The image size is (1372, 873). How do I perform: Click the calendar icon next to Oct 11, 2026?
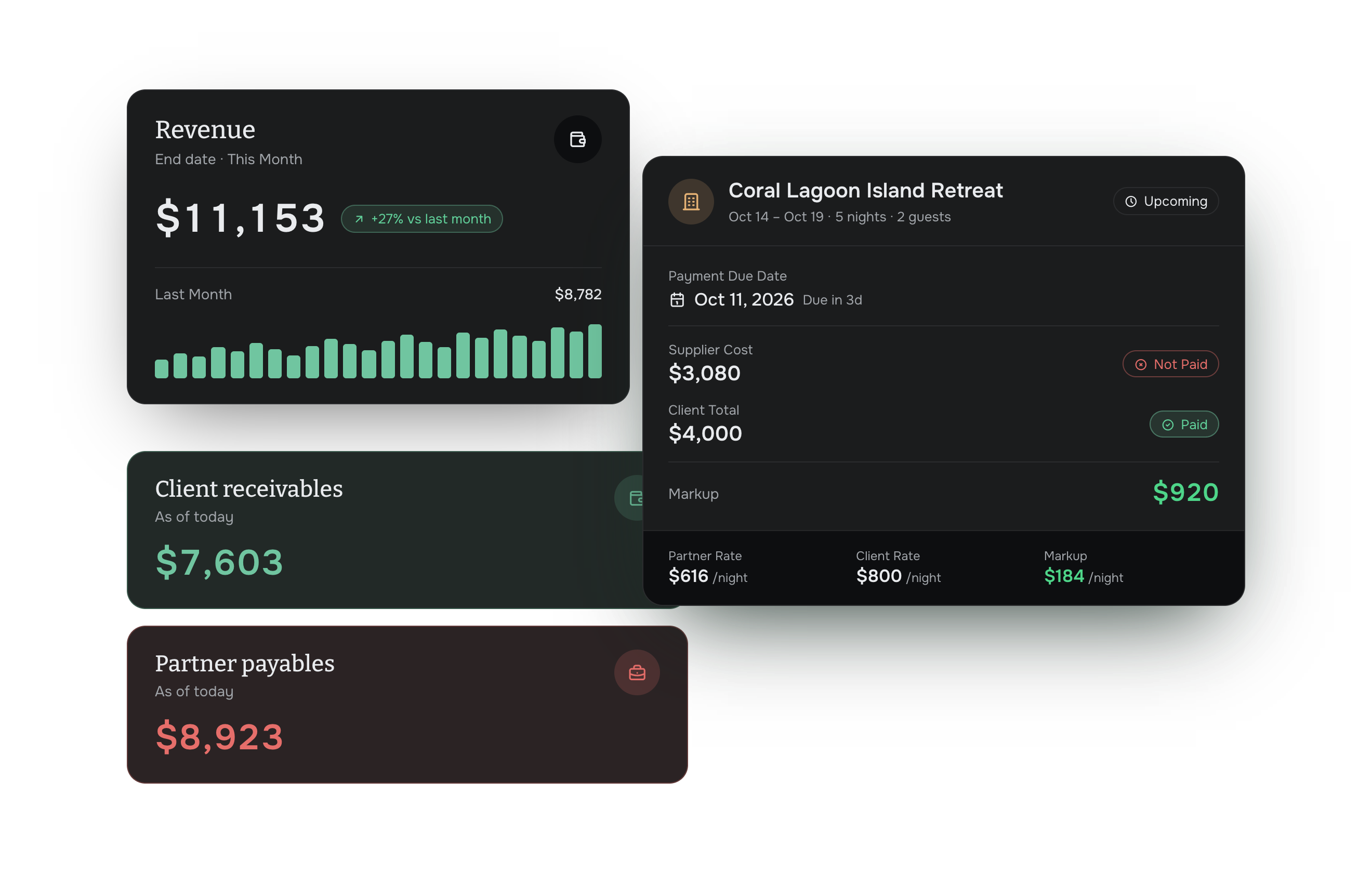tap(677, 300)
